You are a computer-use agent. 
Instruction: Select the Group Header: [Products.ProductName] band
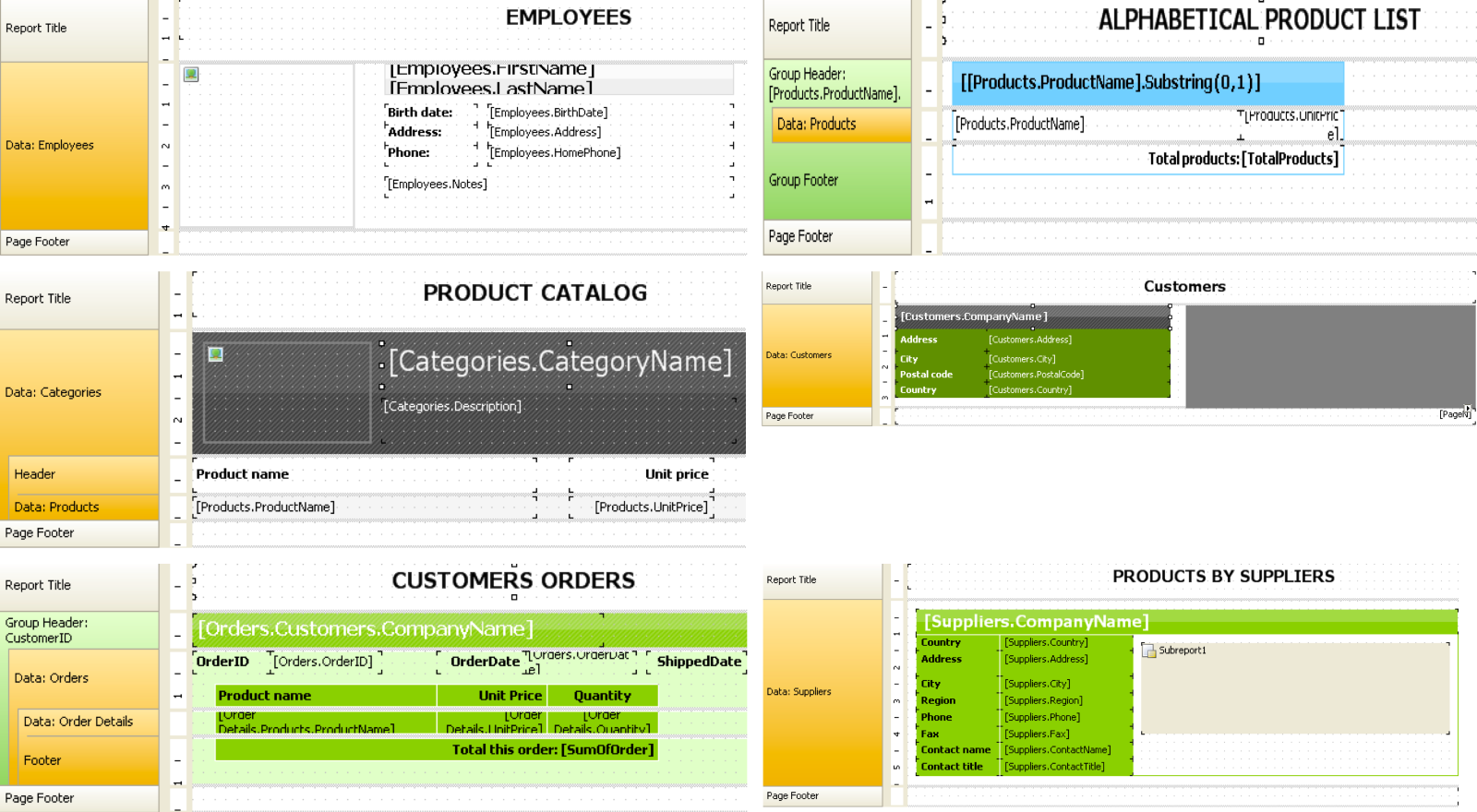point(836,84)
